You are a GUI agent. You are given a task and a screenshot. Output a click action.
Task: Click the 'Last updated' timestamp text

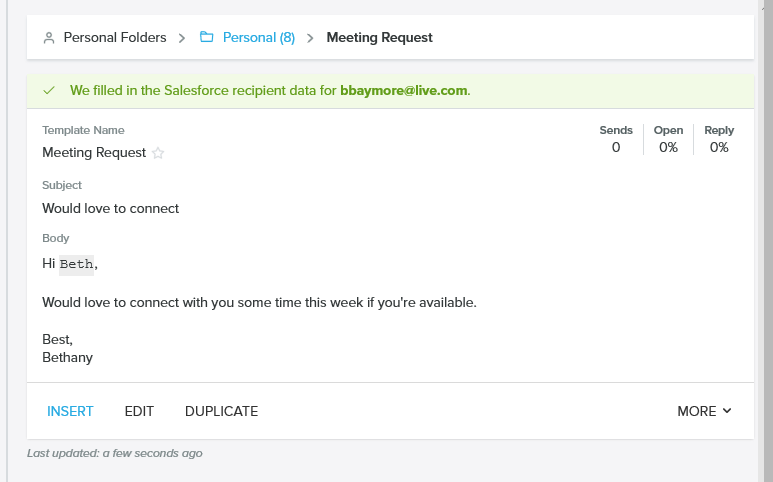[114, 453]
